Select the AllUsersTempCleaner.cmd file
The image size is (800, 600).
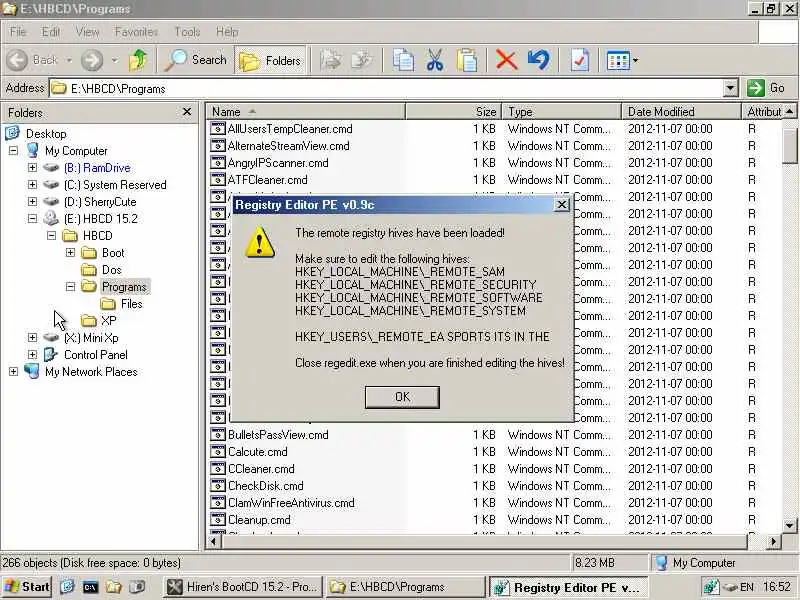290,129
